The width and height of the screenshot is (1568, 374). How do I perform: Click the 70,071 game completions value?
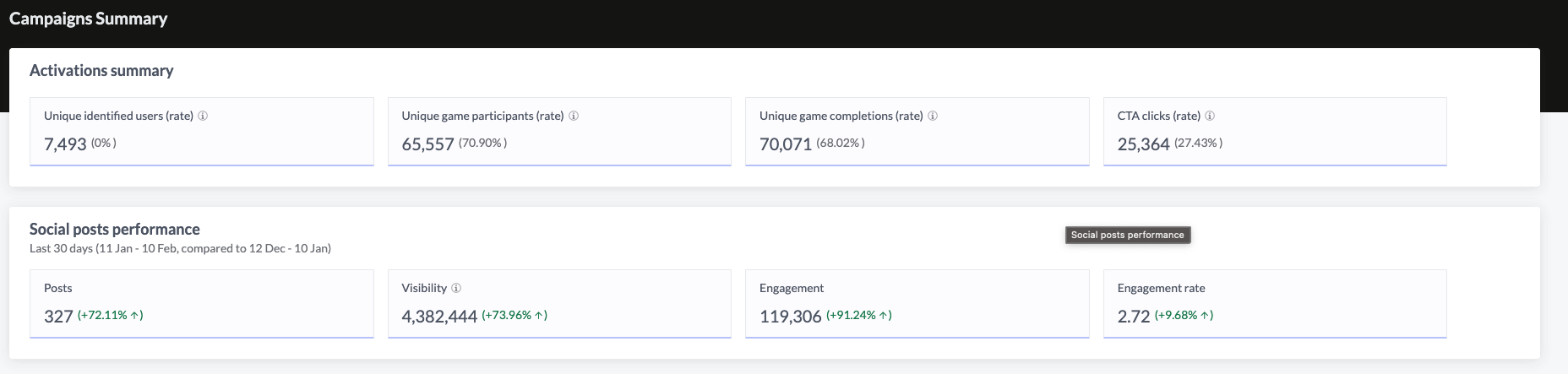coord(785,144)
